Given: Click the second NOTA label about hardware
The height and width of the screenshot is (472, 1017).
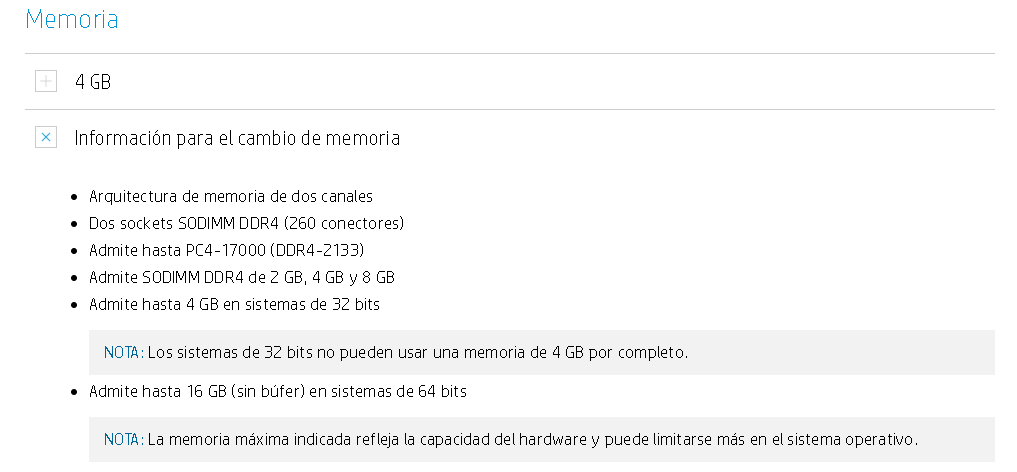Looking at the screenshot, I should click(x=124, y=440).
